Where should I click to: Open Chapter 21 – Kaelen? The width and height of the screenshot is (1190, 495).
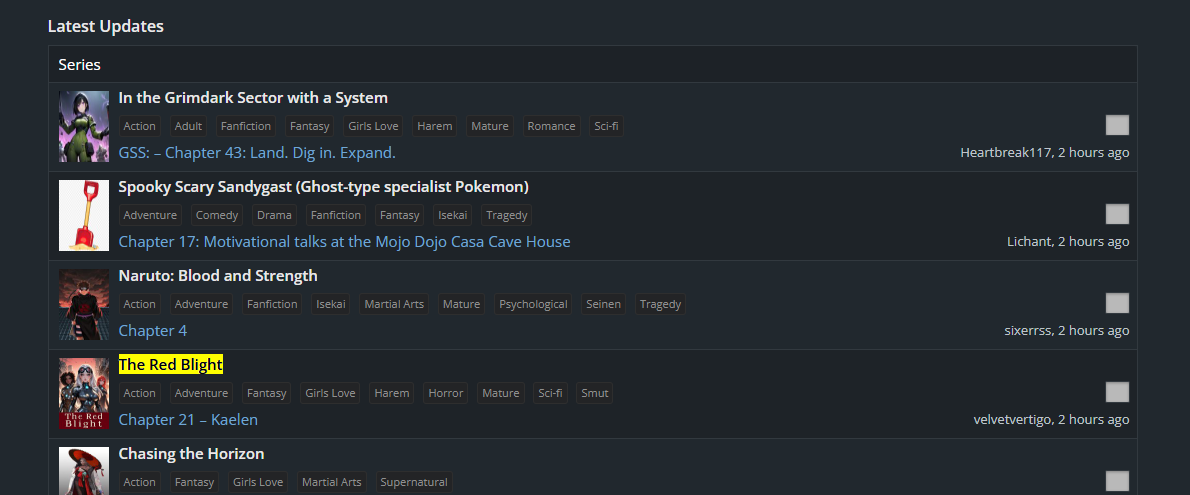click(188, 420)
